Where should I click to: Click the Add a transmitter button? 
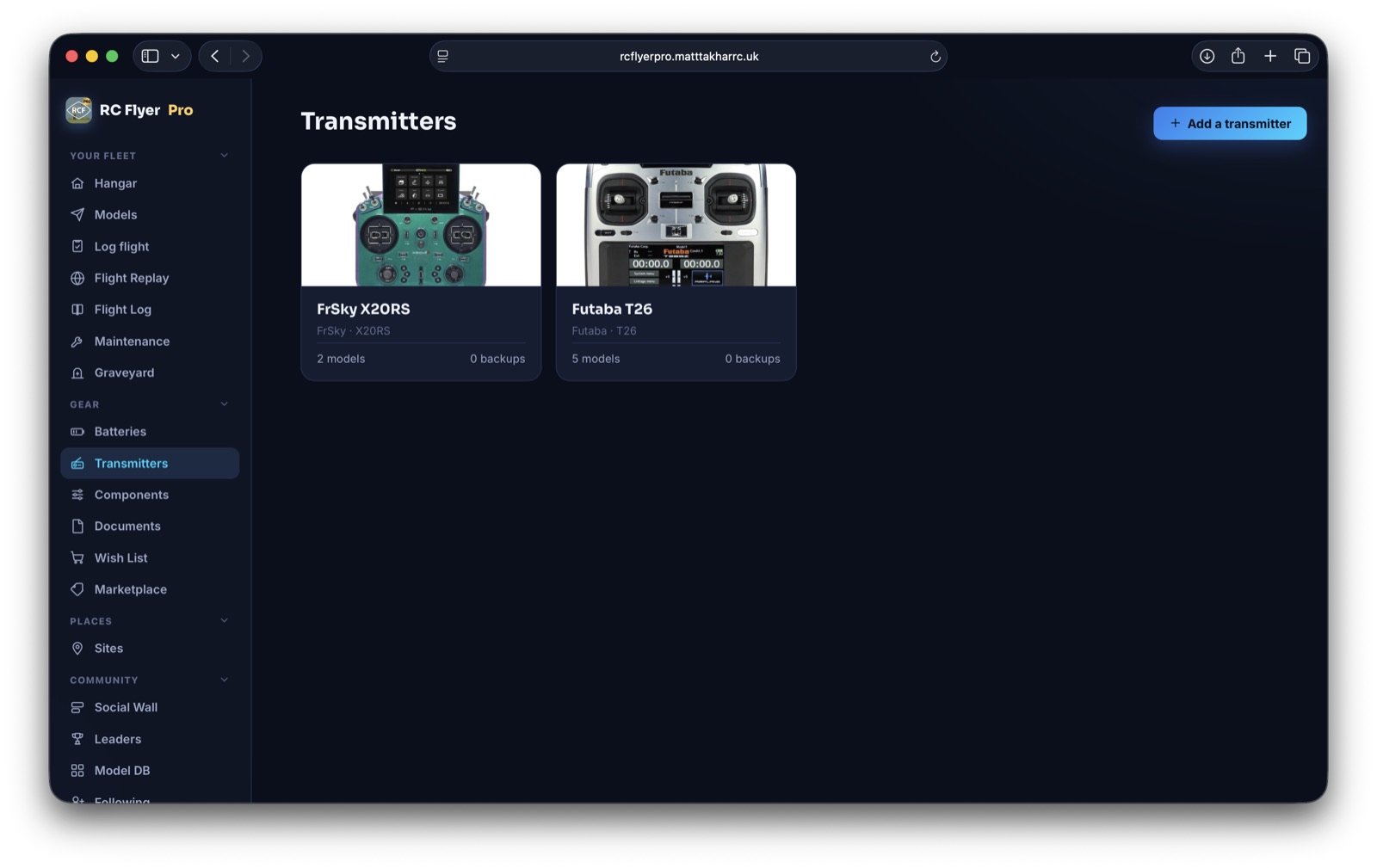[x=1229, y=124]
